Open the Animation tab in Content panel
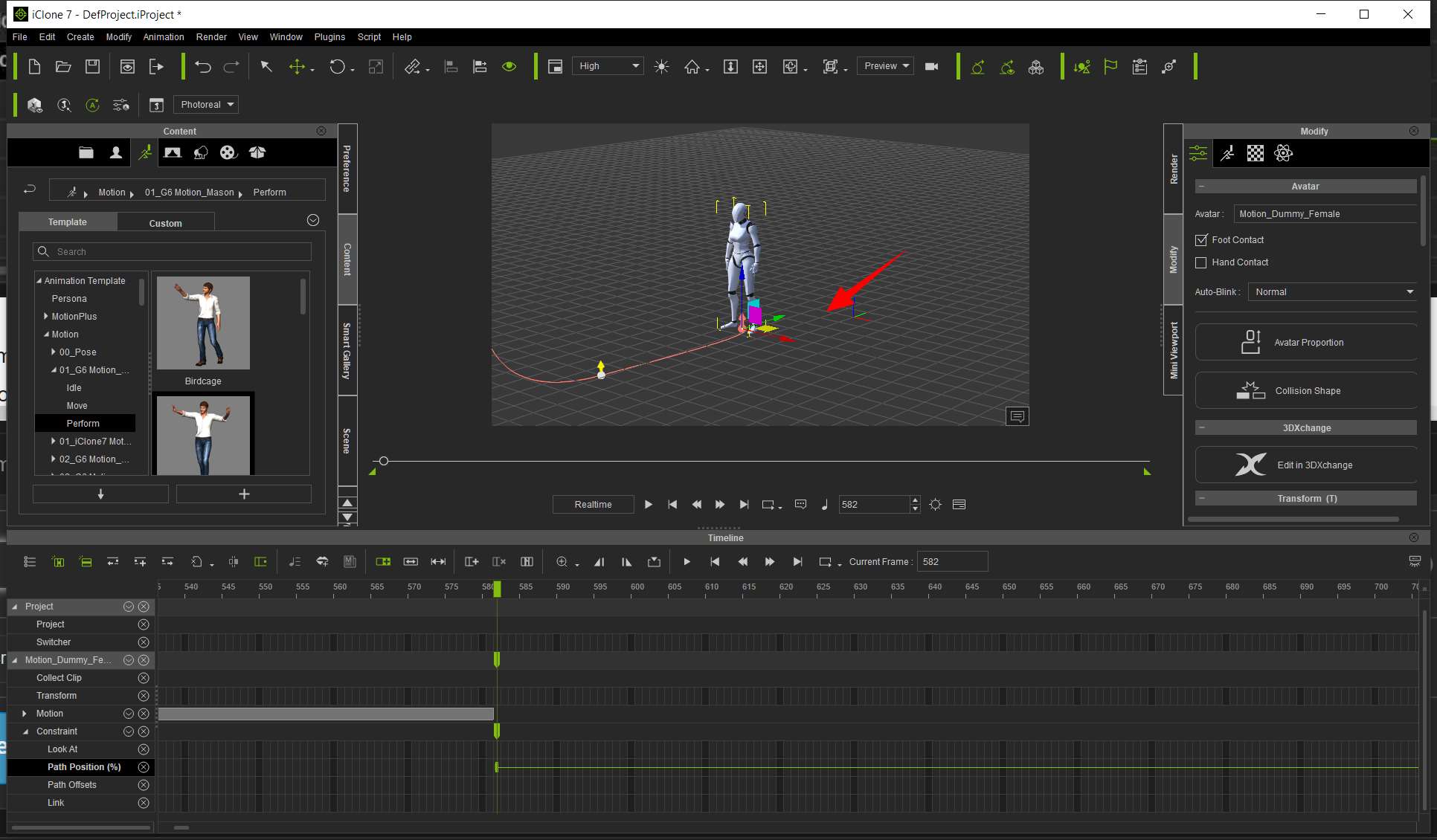1437x840 pixels. point(144,152)
